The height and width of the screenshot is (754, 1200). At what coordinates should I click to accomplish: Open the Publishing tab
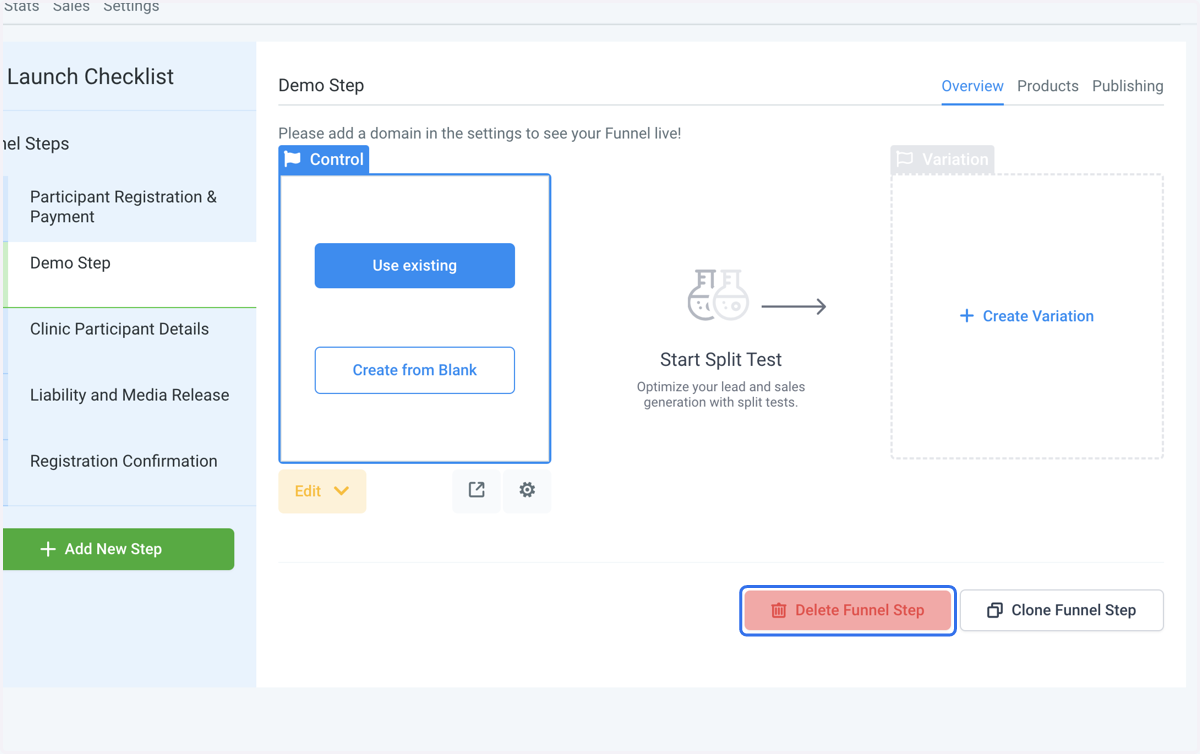point(1128,86)
